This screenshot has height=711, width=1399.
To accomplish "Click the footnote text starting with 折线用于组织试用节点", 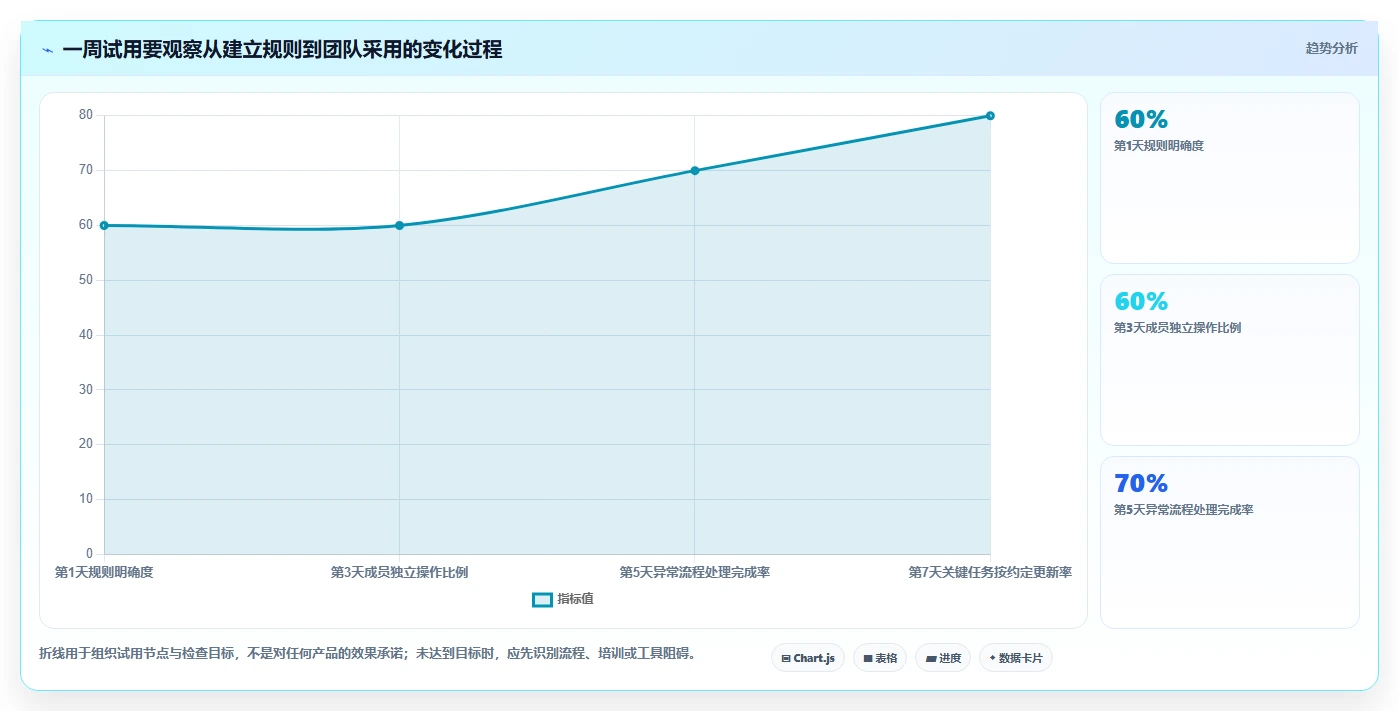I will tap(367, 654).
